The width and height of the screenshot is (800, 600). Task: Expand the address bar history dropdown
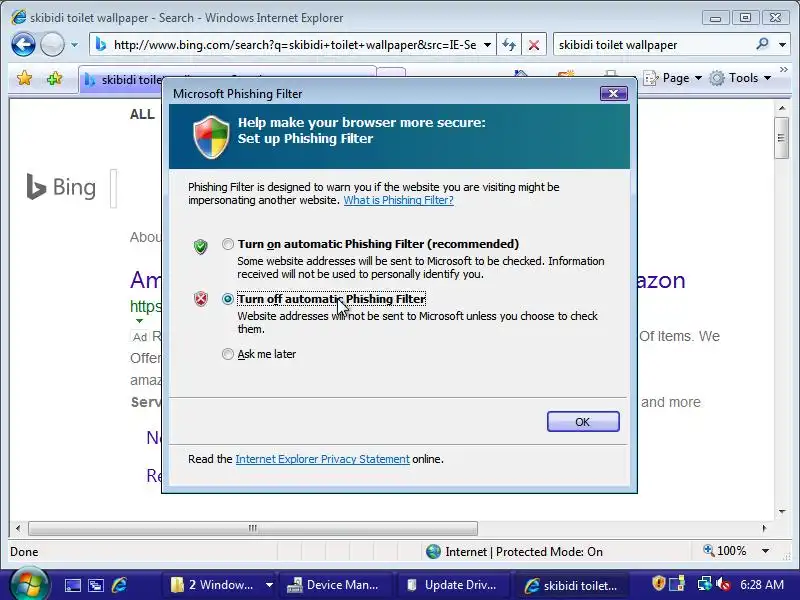click(487, 45)
